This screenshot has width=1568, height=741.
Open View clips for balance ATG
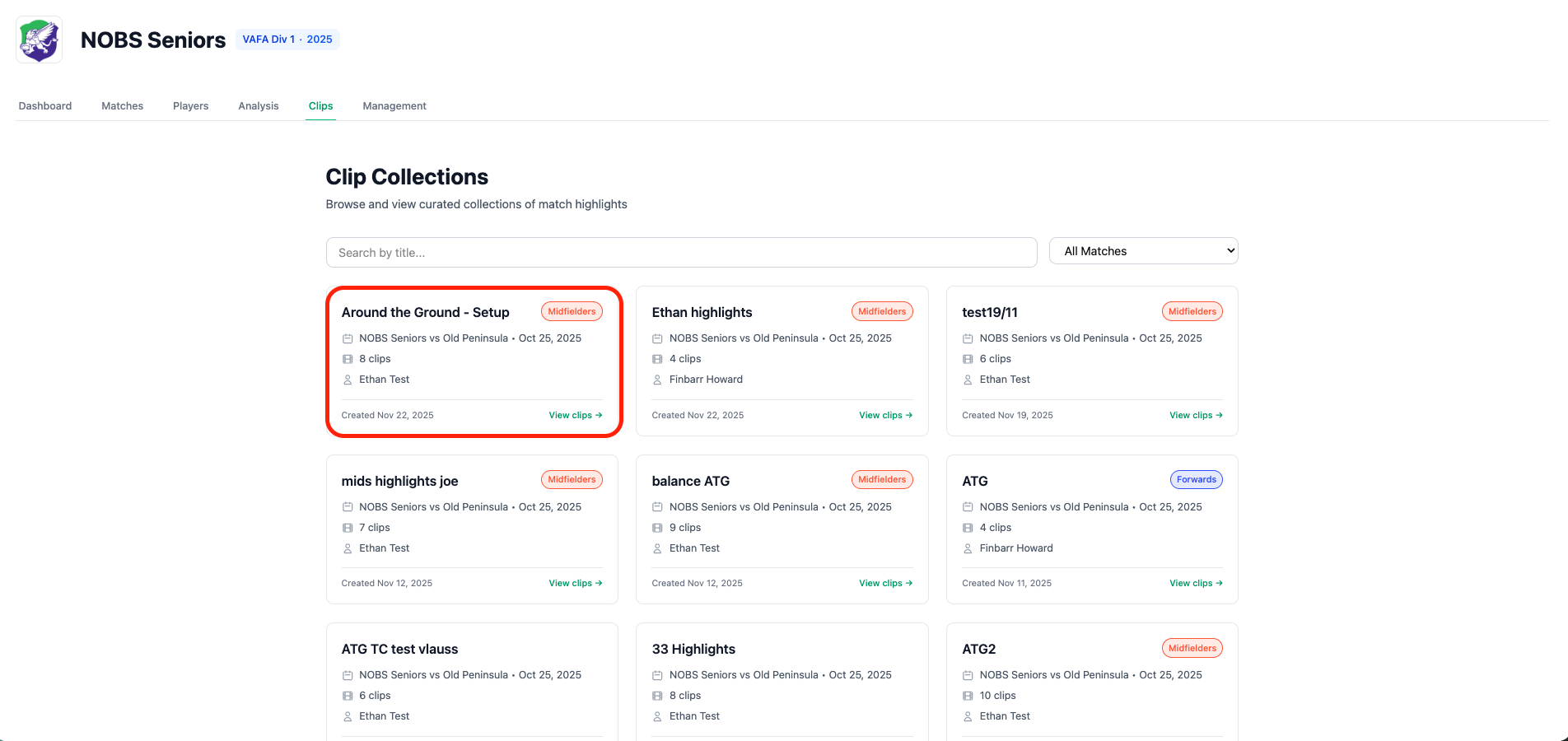(x=885, y=584)
